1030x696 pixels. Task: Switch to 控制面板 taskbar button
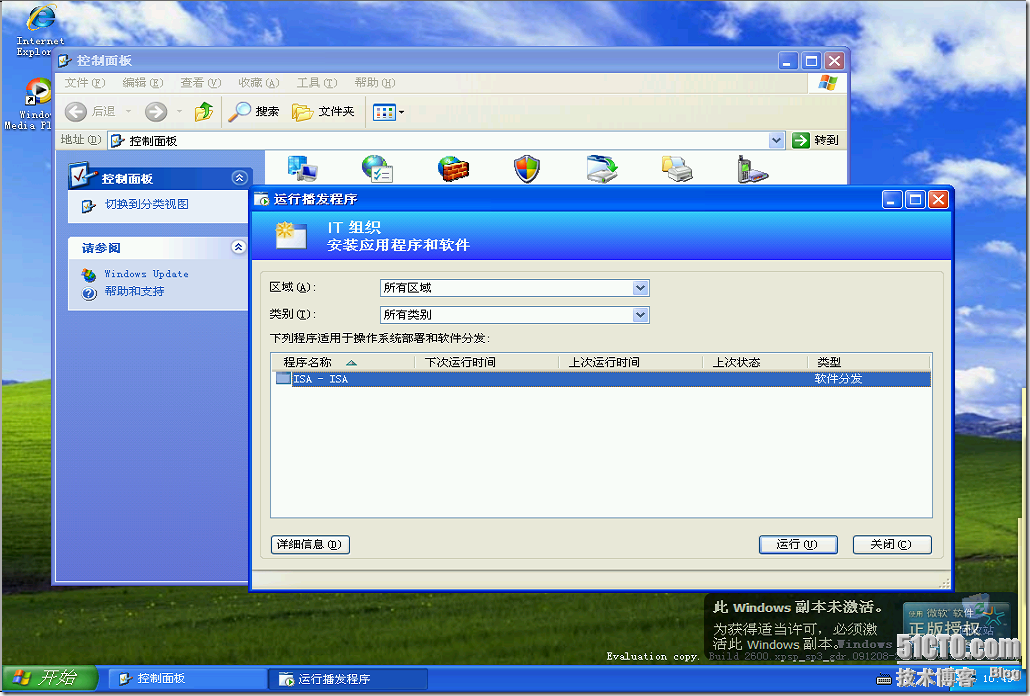(x=186, y=678)
